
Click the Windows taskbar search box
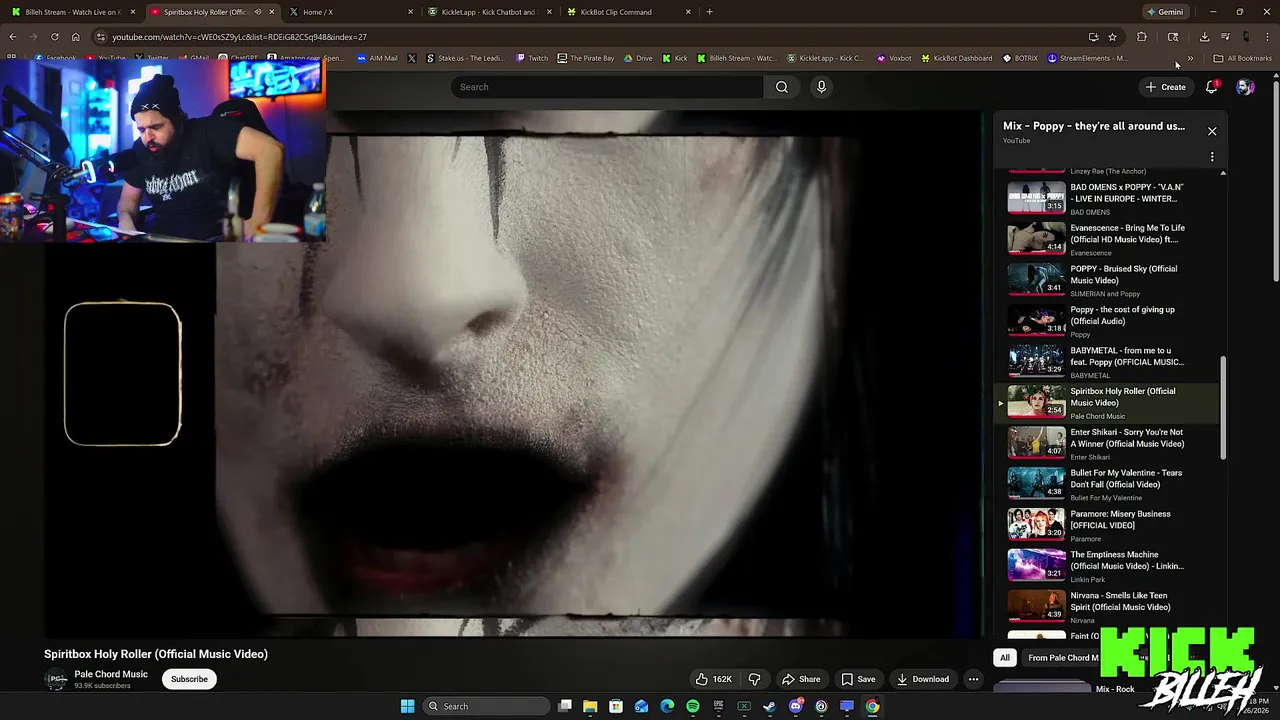tap(485, 706)
